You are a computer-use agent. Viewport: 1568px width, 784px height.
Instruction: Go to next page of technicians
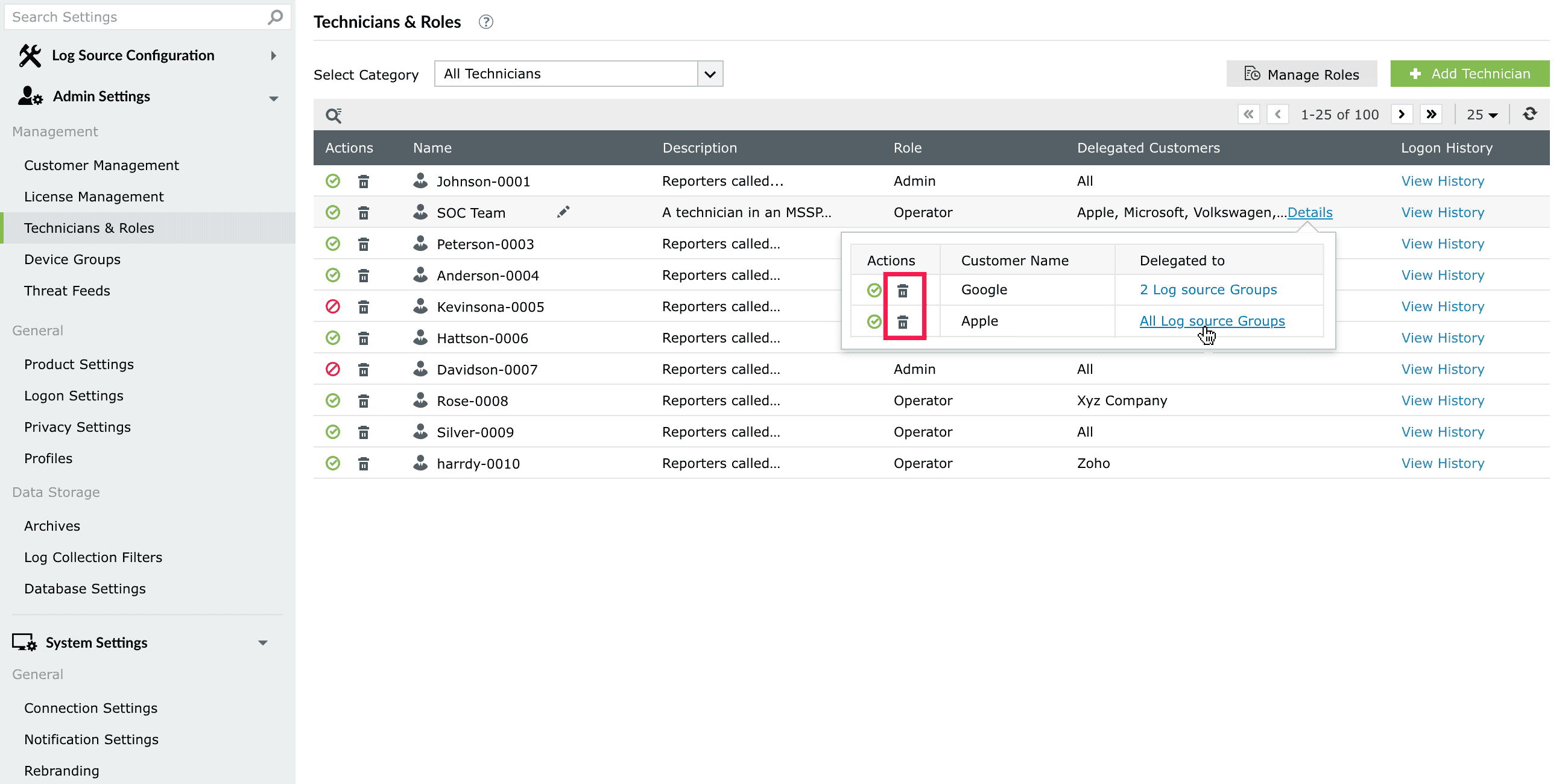click(1401, 115)
